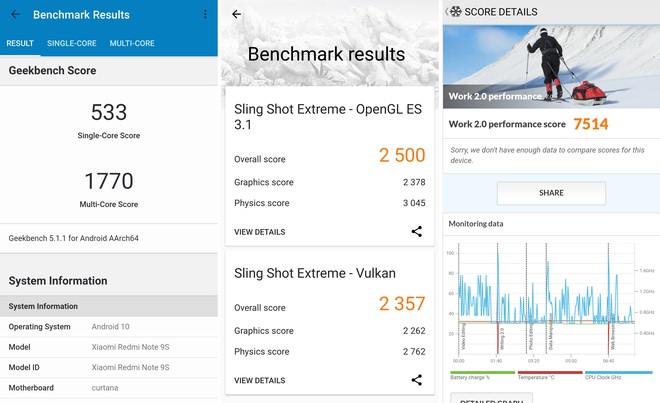Click the 533 single-core score
Viewport: 660px width, 403px height.
point(109,112)
